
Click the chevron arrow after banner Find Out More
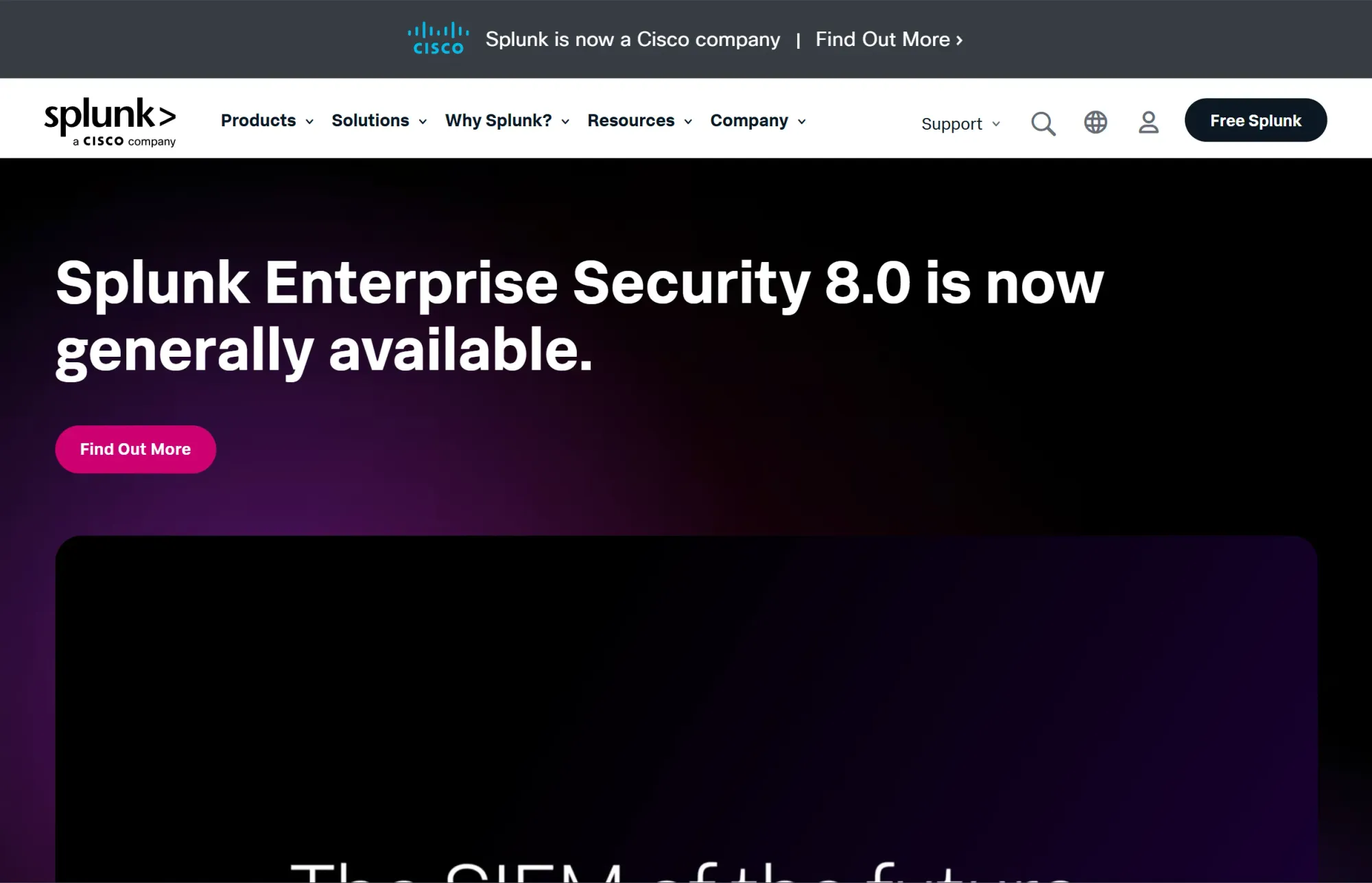coord(960,39)
